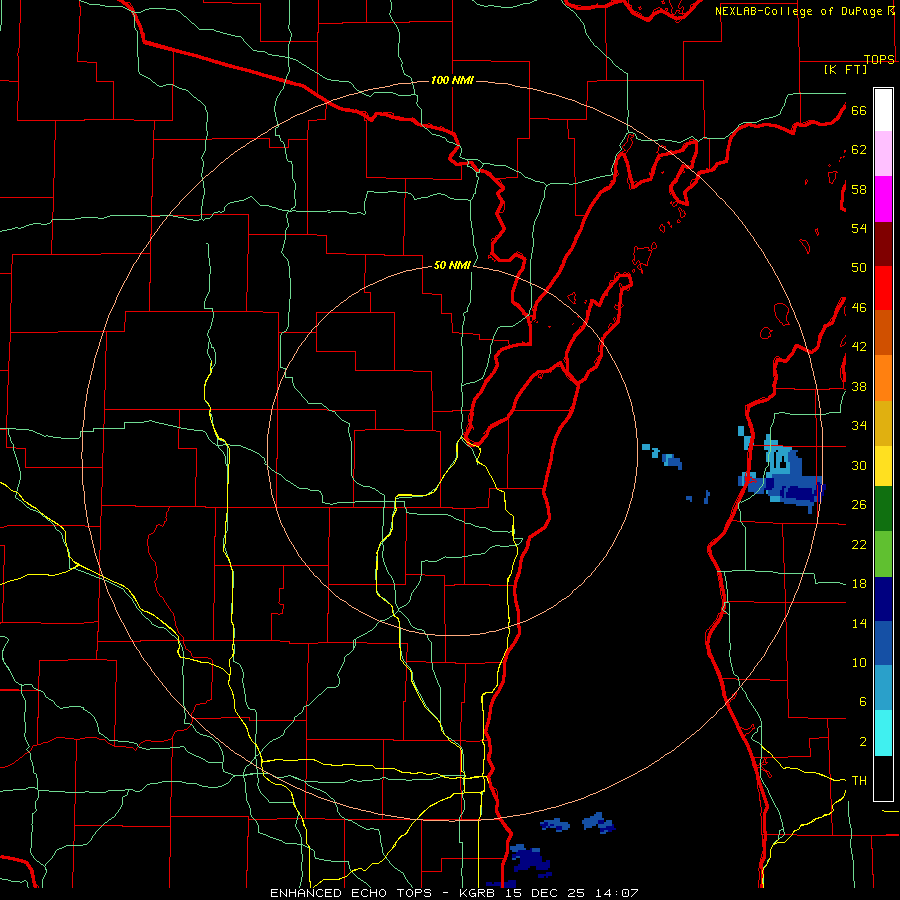Screen dimensions: 900x900
Task: Click the dark orange 42-46 kft legend swatch
Action: click(x=883, y=333)
